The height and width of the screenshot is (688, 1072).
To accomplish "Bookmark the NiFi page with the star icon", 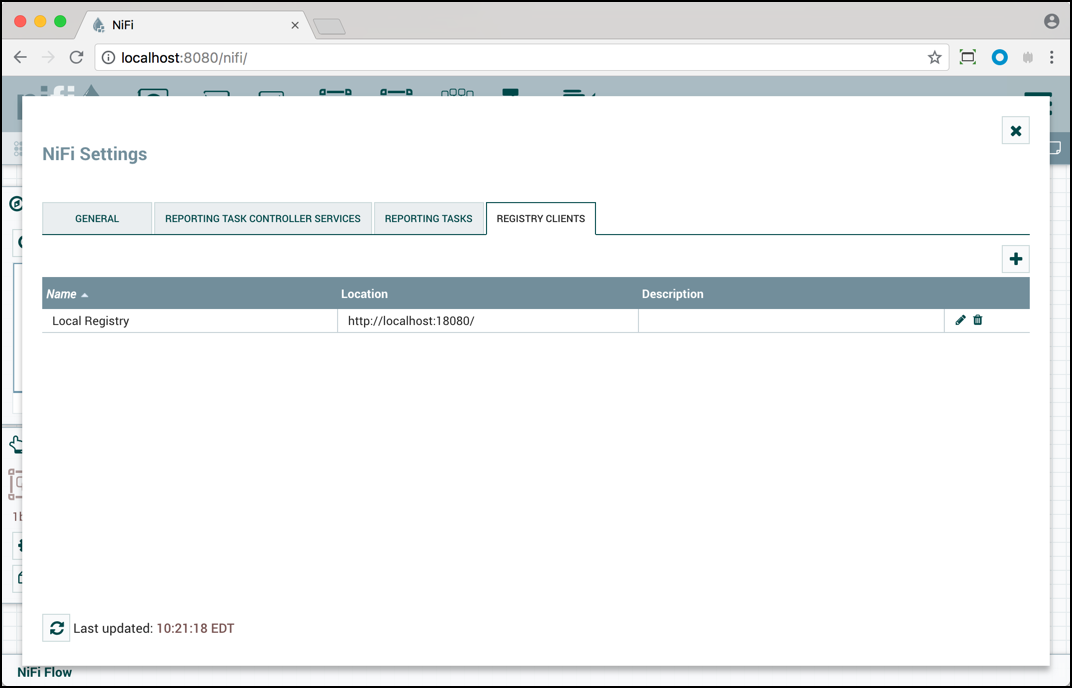I will pyautogui.click(x=934, y=57).
